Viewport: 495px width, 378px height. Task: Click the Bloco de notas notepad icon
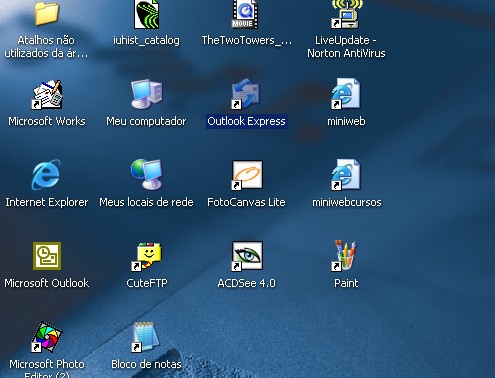tap(146, 337)
